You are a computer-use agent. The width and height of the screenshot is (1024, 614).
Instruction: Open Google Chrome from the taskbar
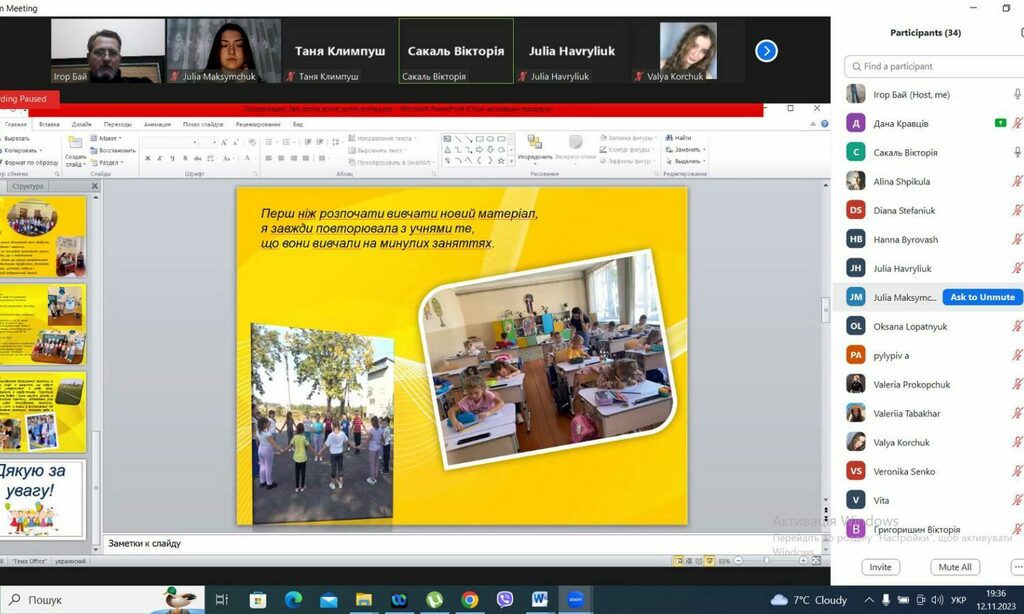pos(469,600)
